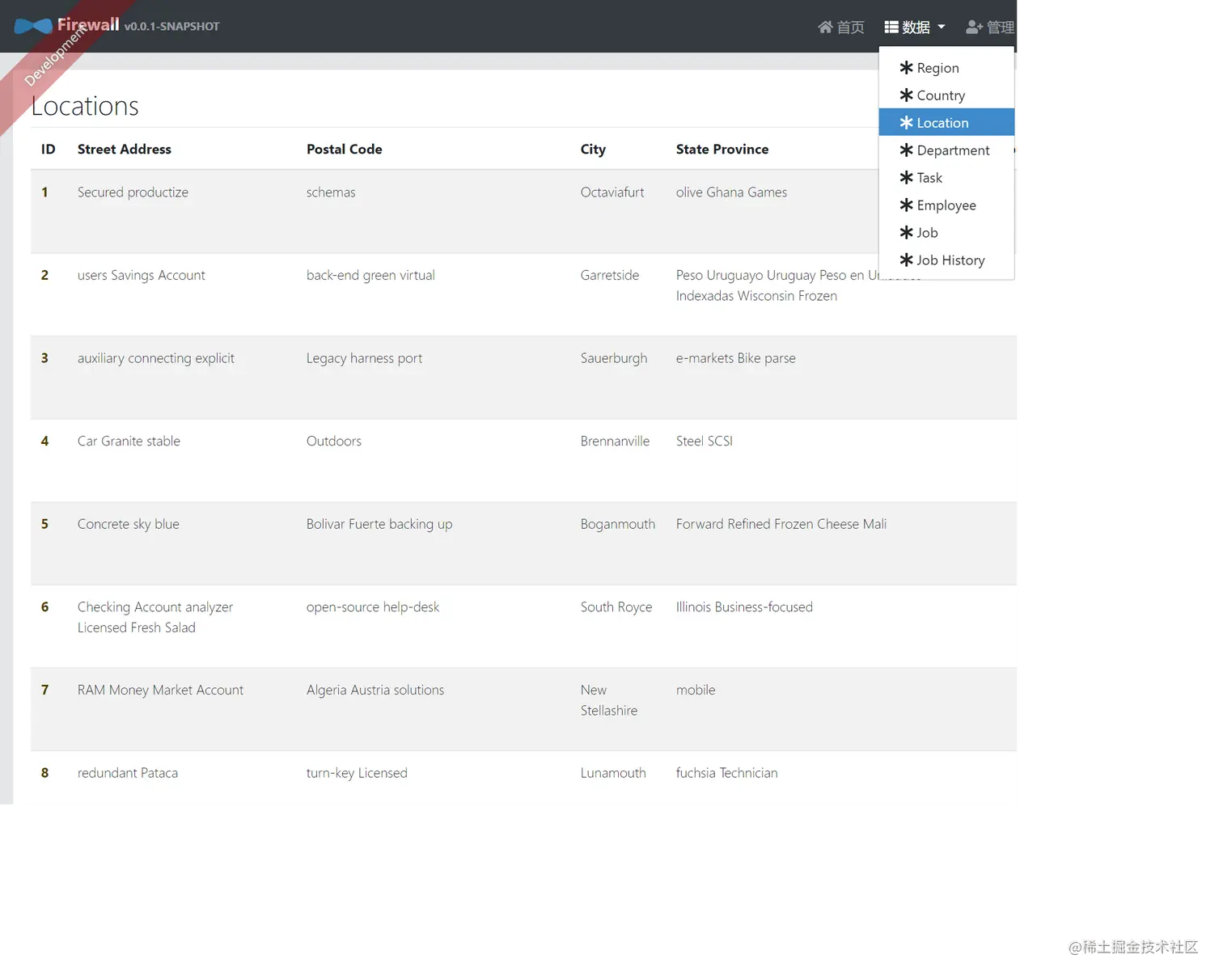Click 'open-source help-desk' postal code
The height and width of the screenshot is (980, 1223).
373,607
